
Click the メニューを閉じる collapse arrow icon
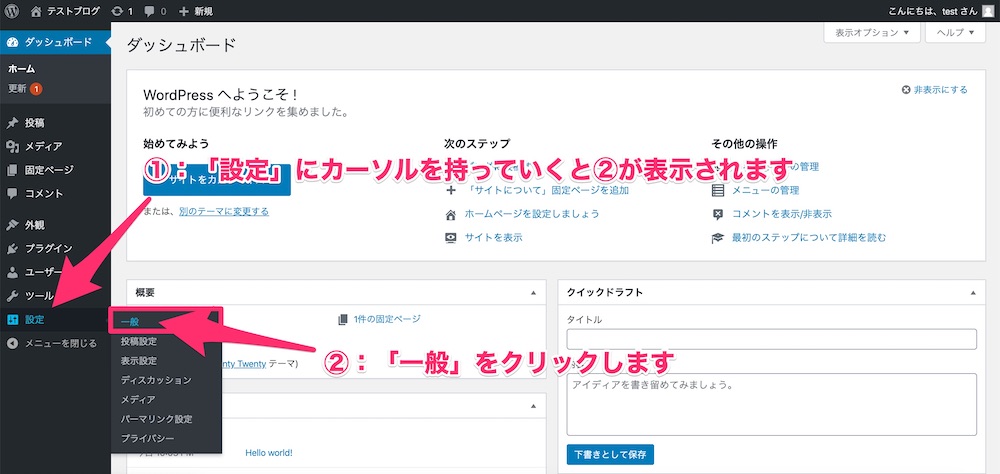(13, 343)
